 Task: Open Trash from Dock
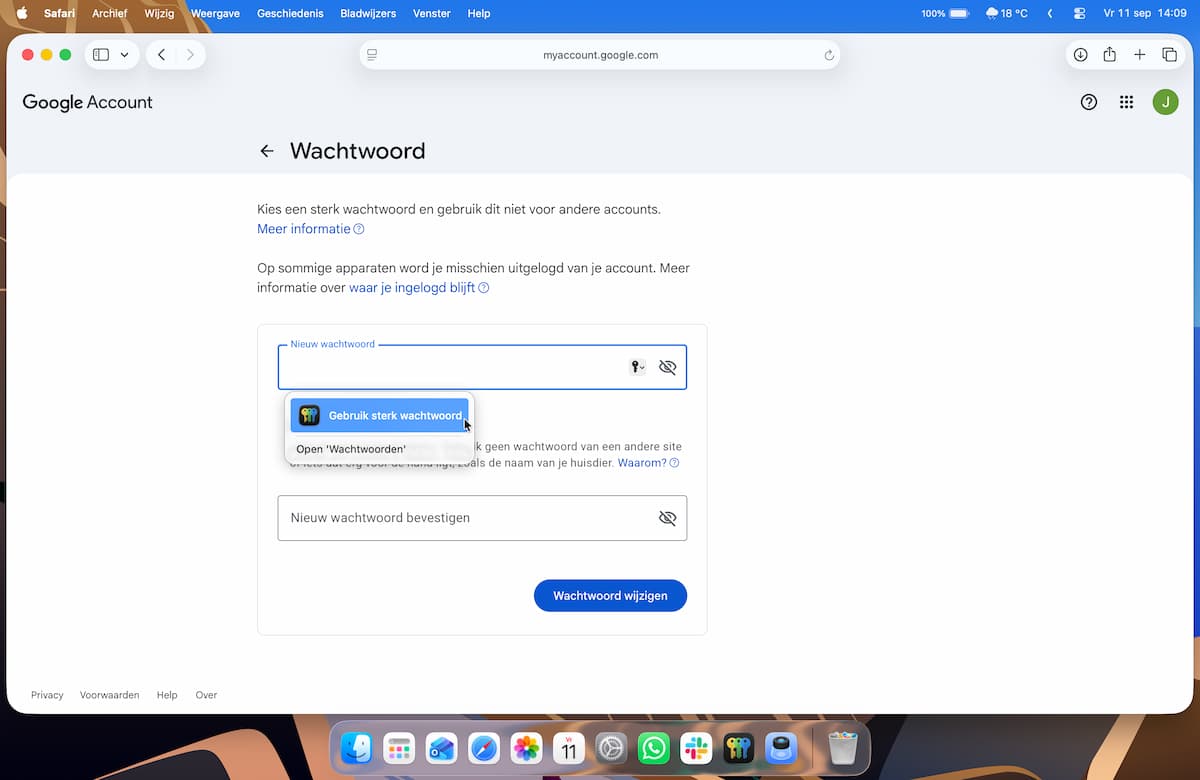(x=843, y=748)
